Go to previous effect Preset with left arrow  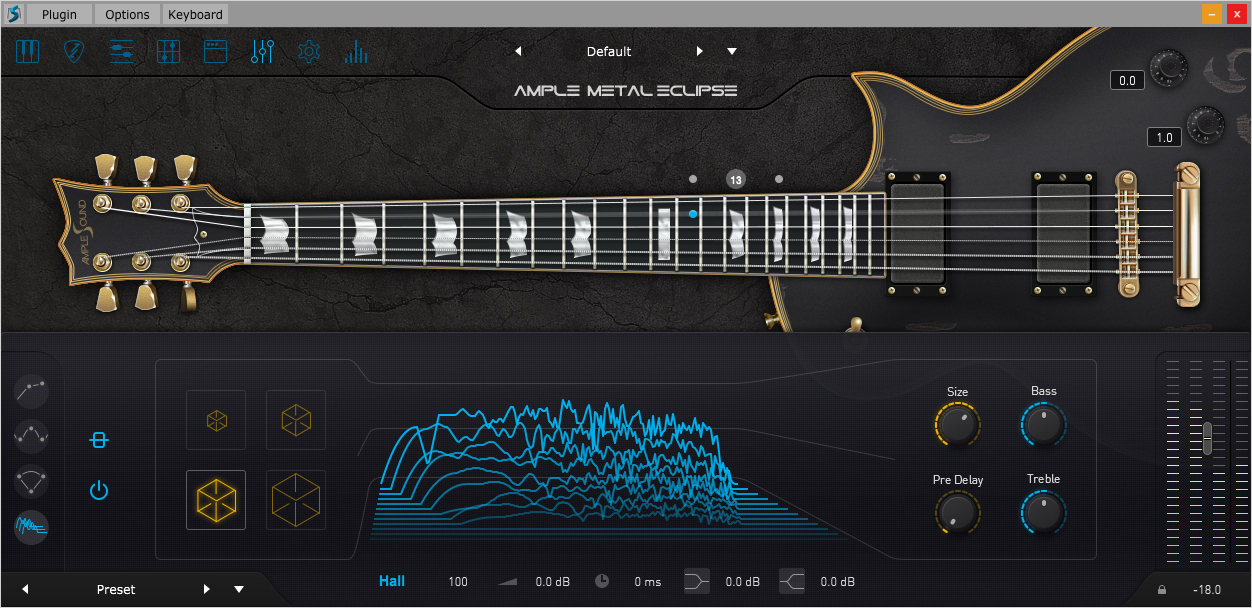click(x=25, y=589)
